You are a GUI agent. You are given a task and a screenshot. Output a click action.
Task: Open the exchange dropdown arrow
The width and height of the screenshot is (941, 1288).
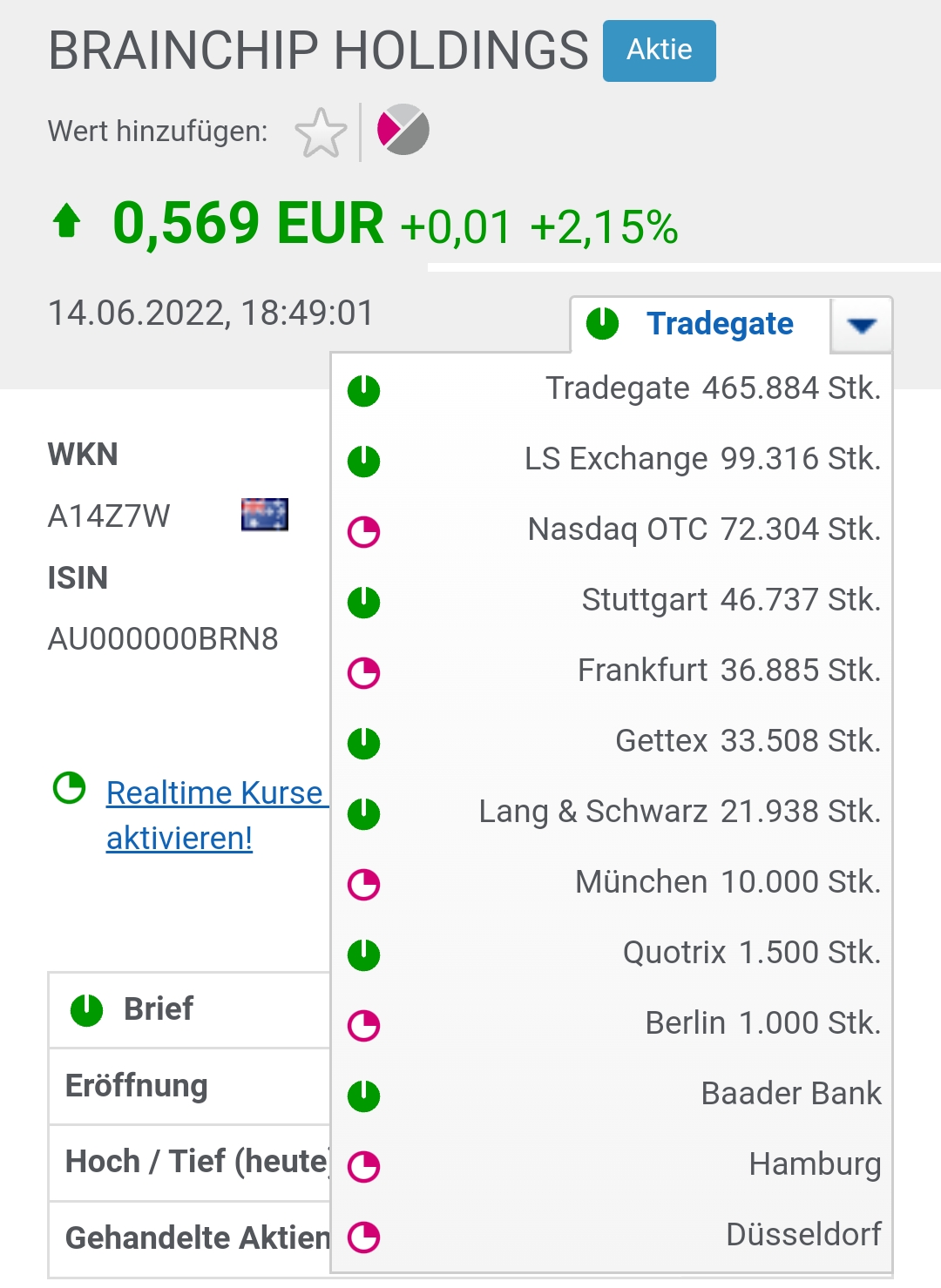tap(861, 326)
